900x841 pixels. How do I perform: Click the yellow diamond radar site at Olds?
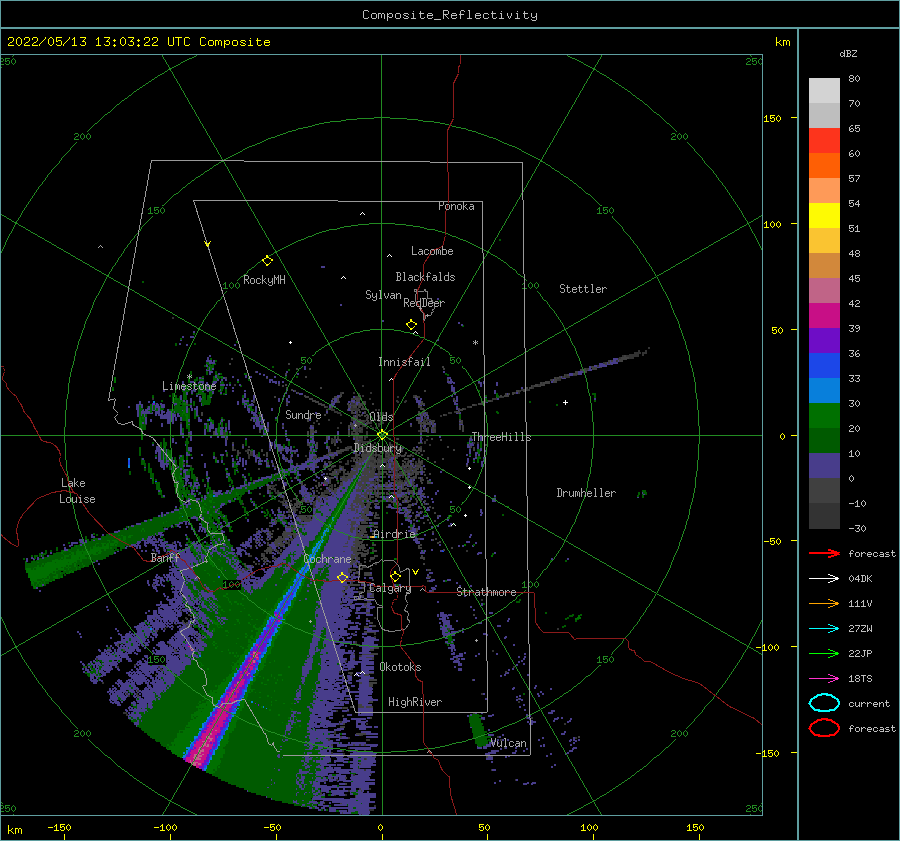tap(382, 435)
